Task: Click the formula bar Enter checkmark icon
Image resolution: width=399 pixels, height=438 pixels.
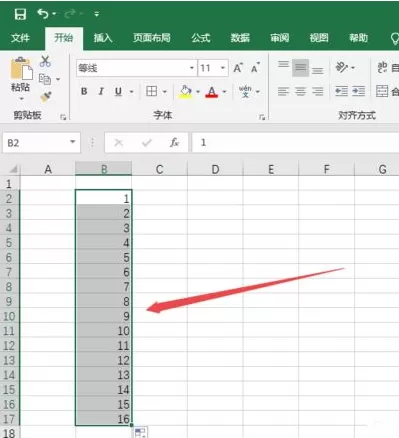Action: [x=147, y=143]
